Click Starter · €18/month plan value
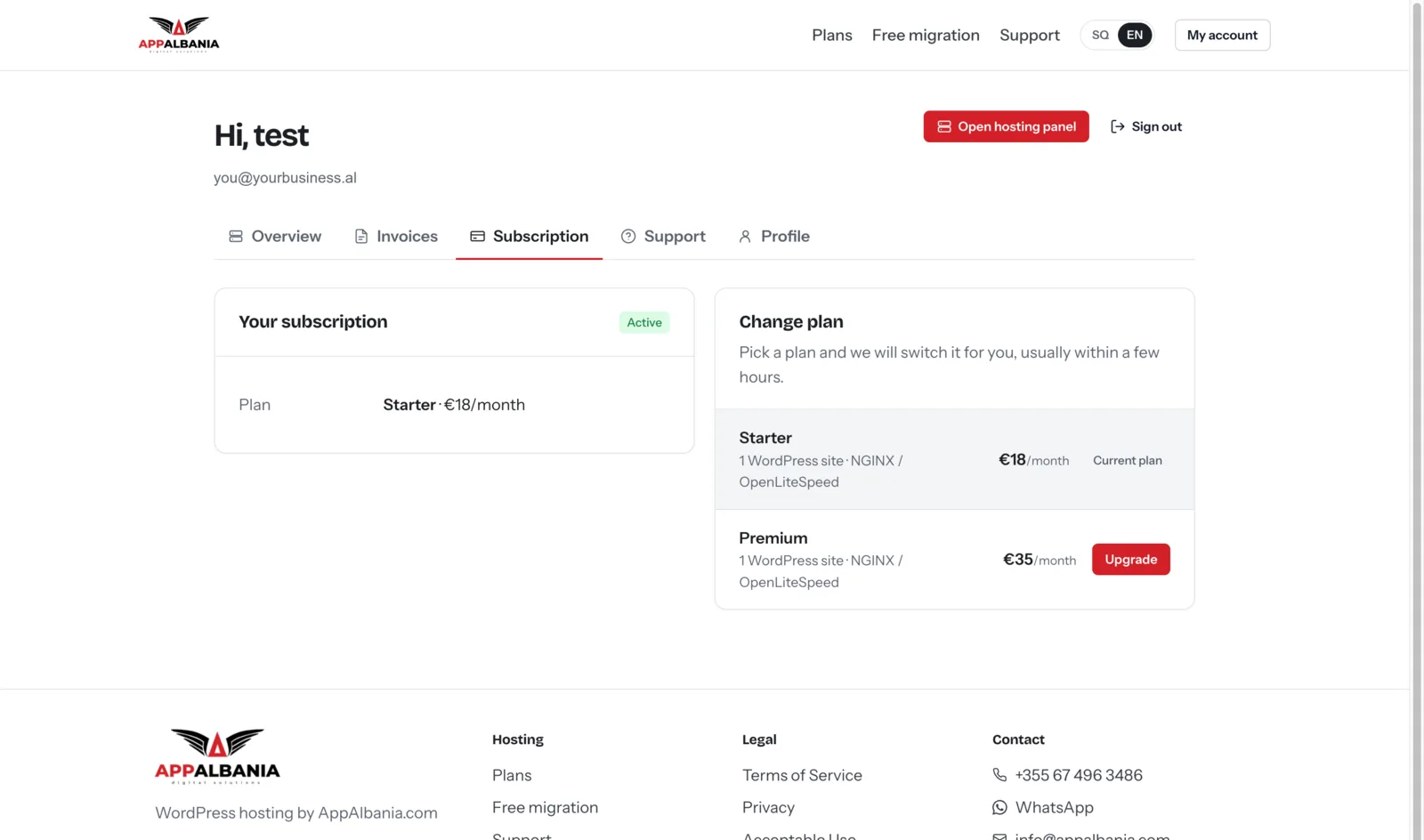 (x=454, y=405)
